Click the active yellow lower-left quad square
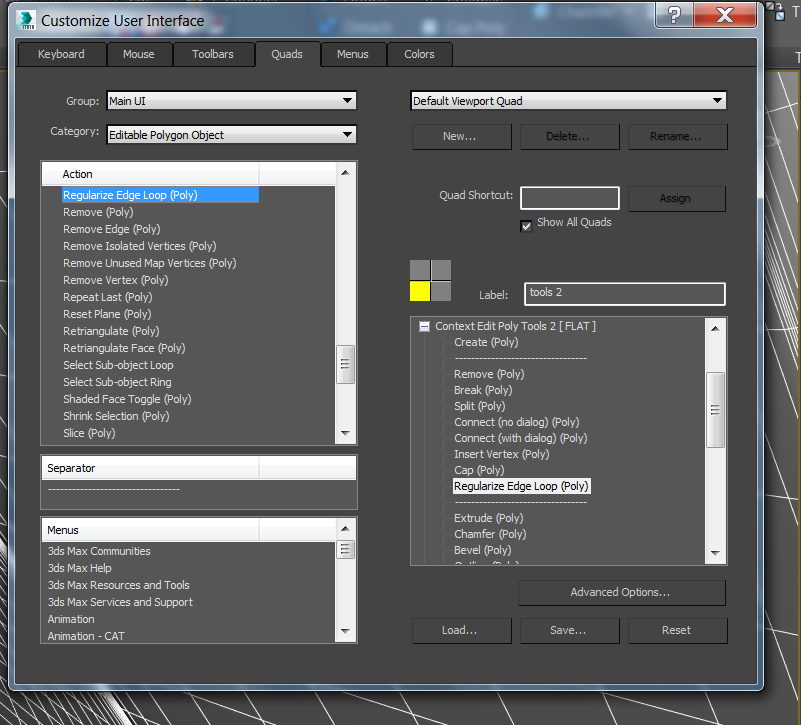The image size is (801, 725). (x=418, y=292)
